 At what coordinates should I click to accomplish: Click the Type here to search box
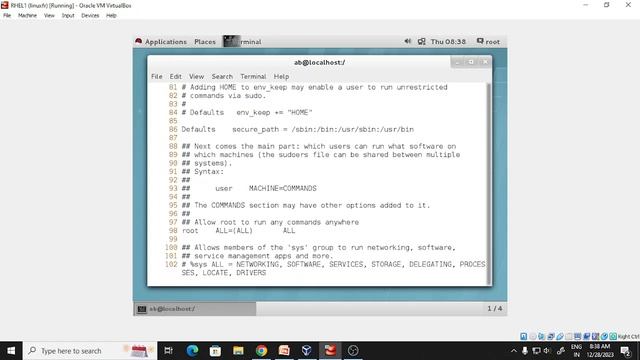(x=90, y=351)
